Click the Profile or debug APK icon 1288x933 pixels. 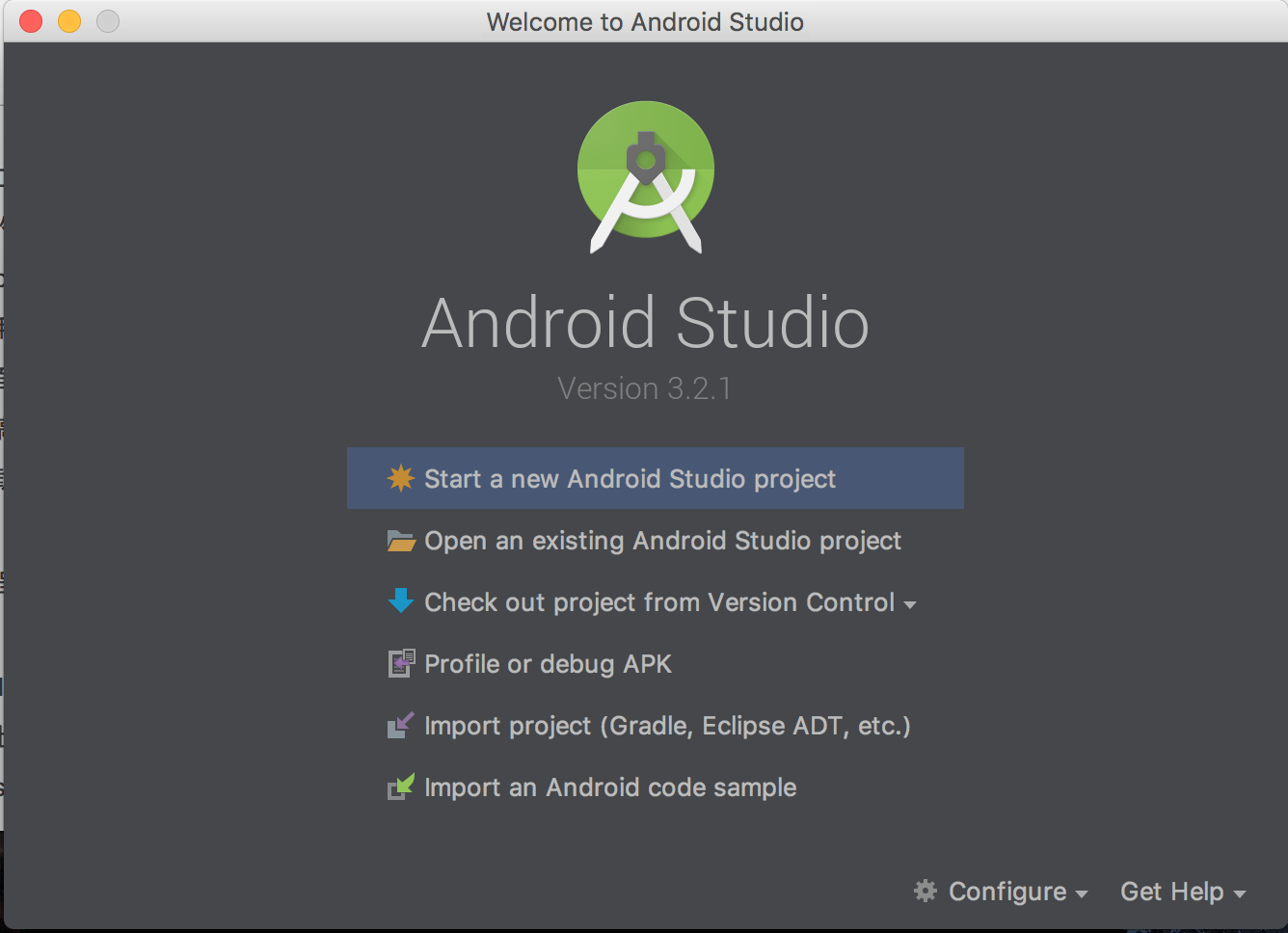pyautogui.click(x=401, y=663)
